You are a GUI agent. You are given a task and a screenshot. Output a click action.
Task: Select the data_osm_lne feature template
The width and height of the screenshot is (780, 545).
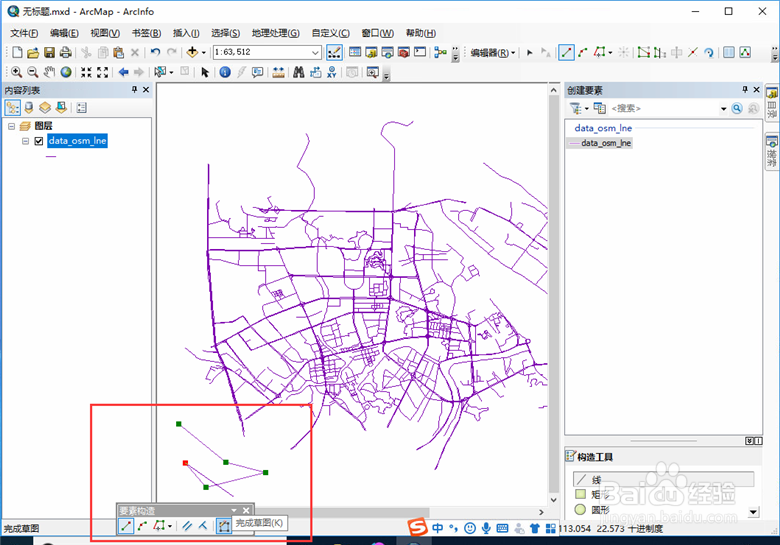(x=600, y=143)
